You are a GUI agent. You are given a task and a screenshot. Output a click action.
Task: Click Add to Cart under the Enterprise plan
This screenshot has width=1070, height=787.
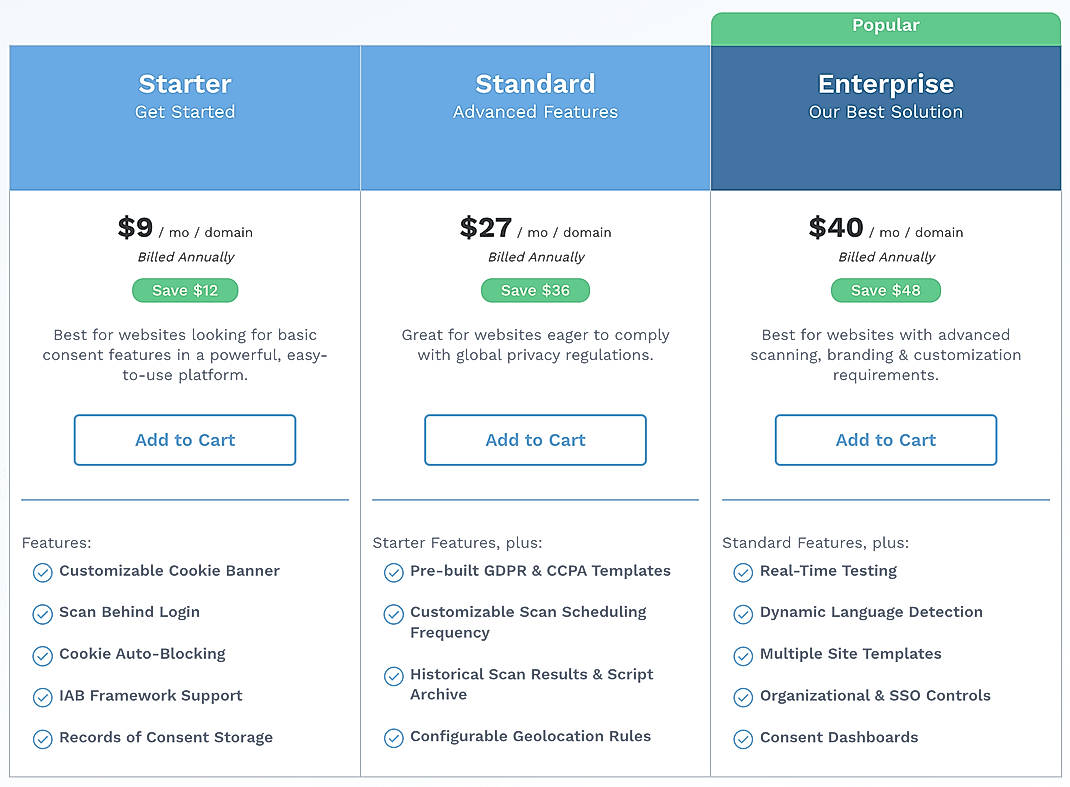(x=885, y=440)
